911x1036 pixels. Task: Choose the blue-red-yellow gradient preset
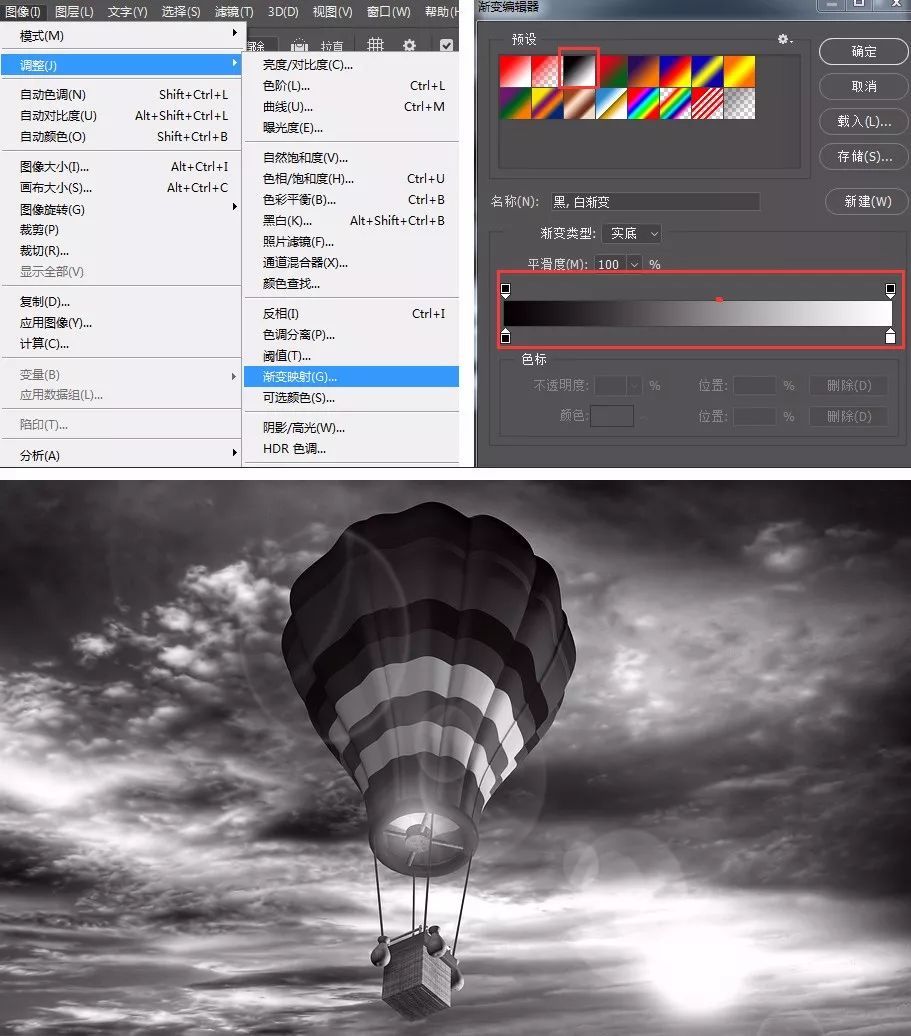pyautogui.click(x=675, y=71)
